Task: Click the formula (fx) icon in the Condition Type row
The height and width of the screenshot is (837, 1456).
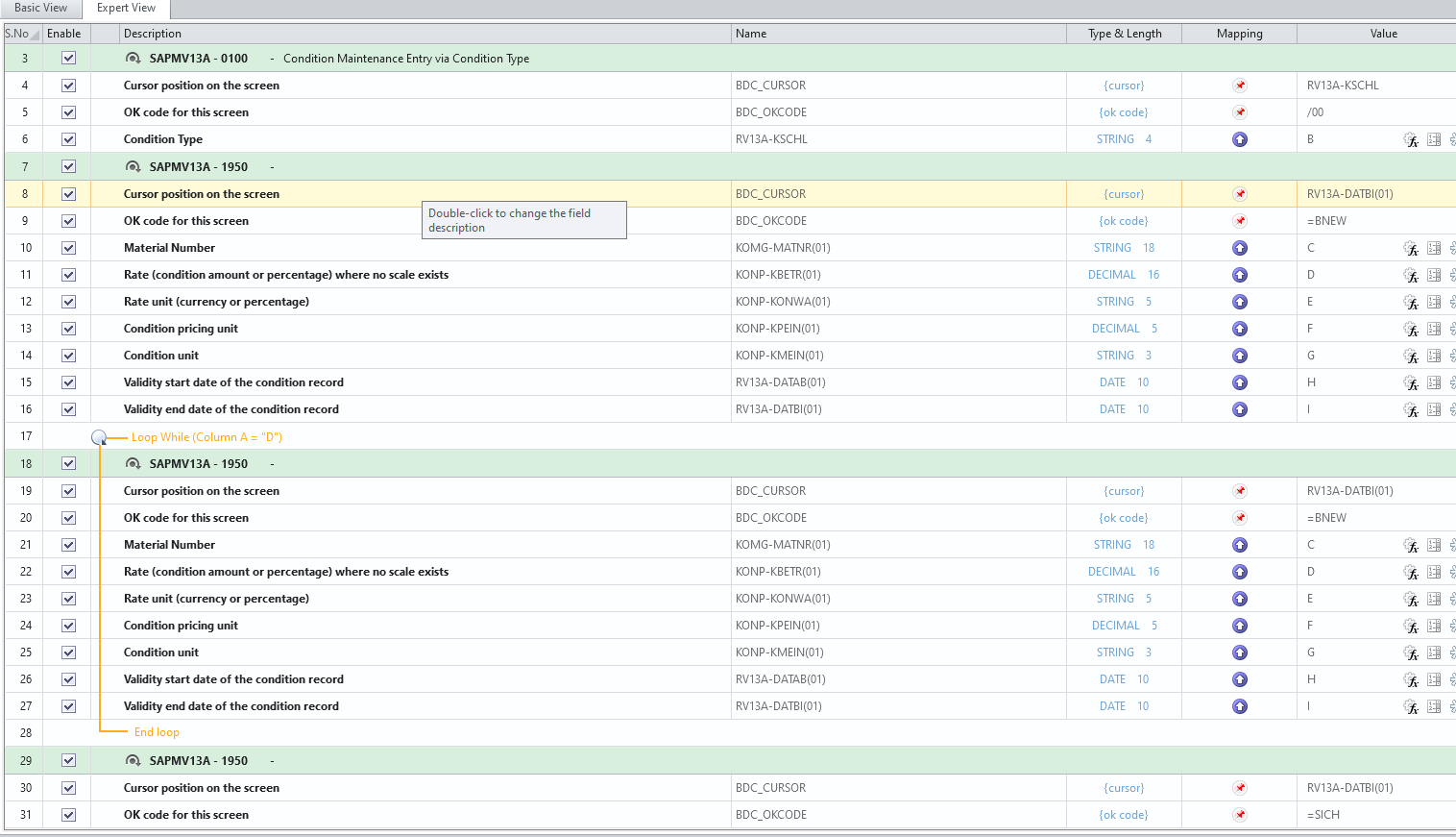Action: coord(1410,139)
